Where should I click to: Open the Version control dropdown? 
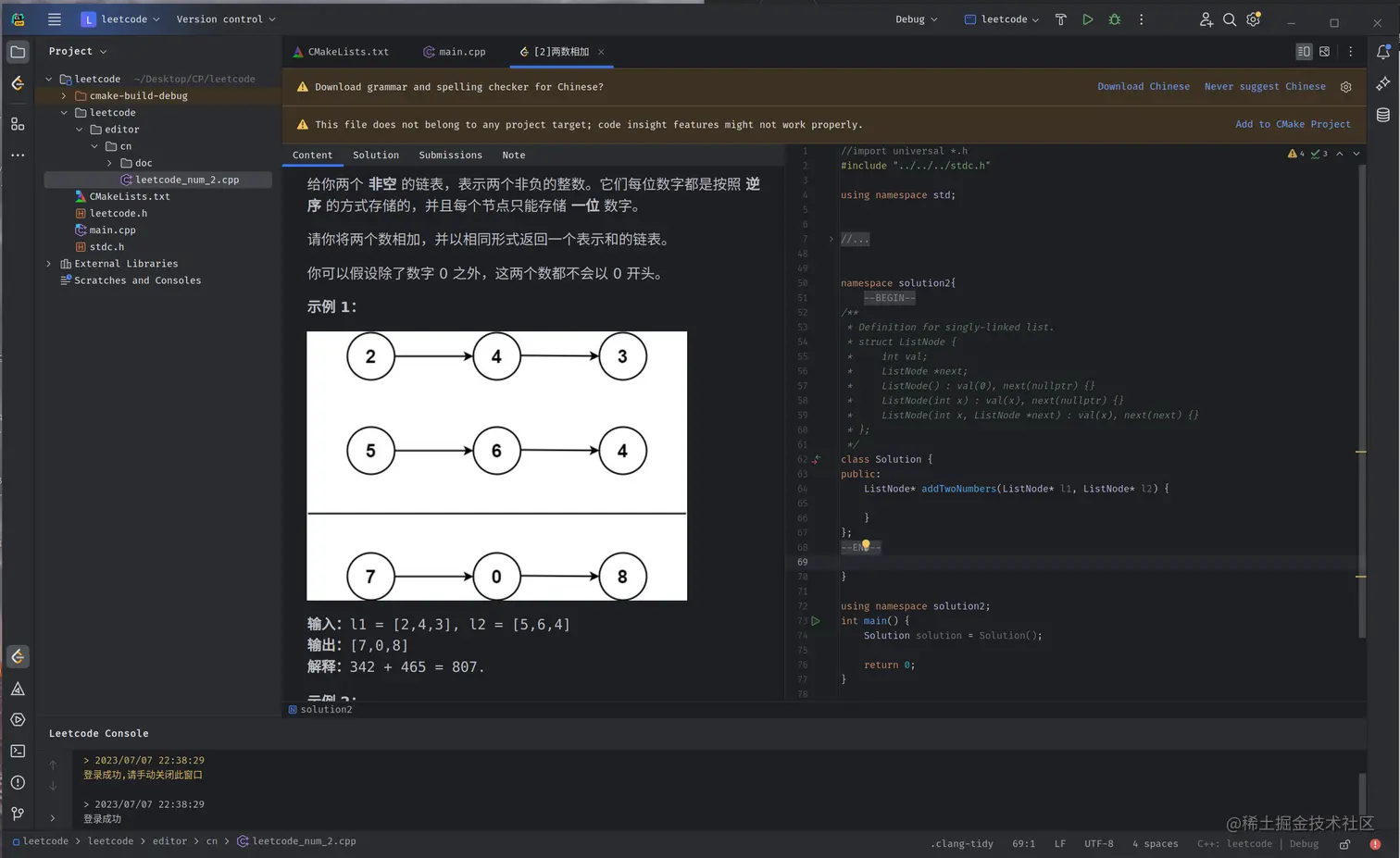point(226,19)
